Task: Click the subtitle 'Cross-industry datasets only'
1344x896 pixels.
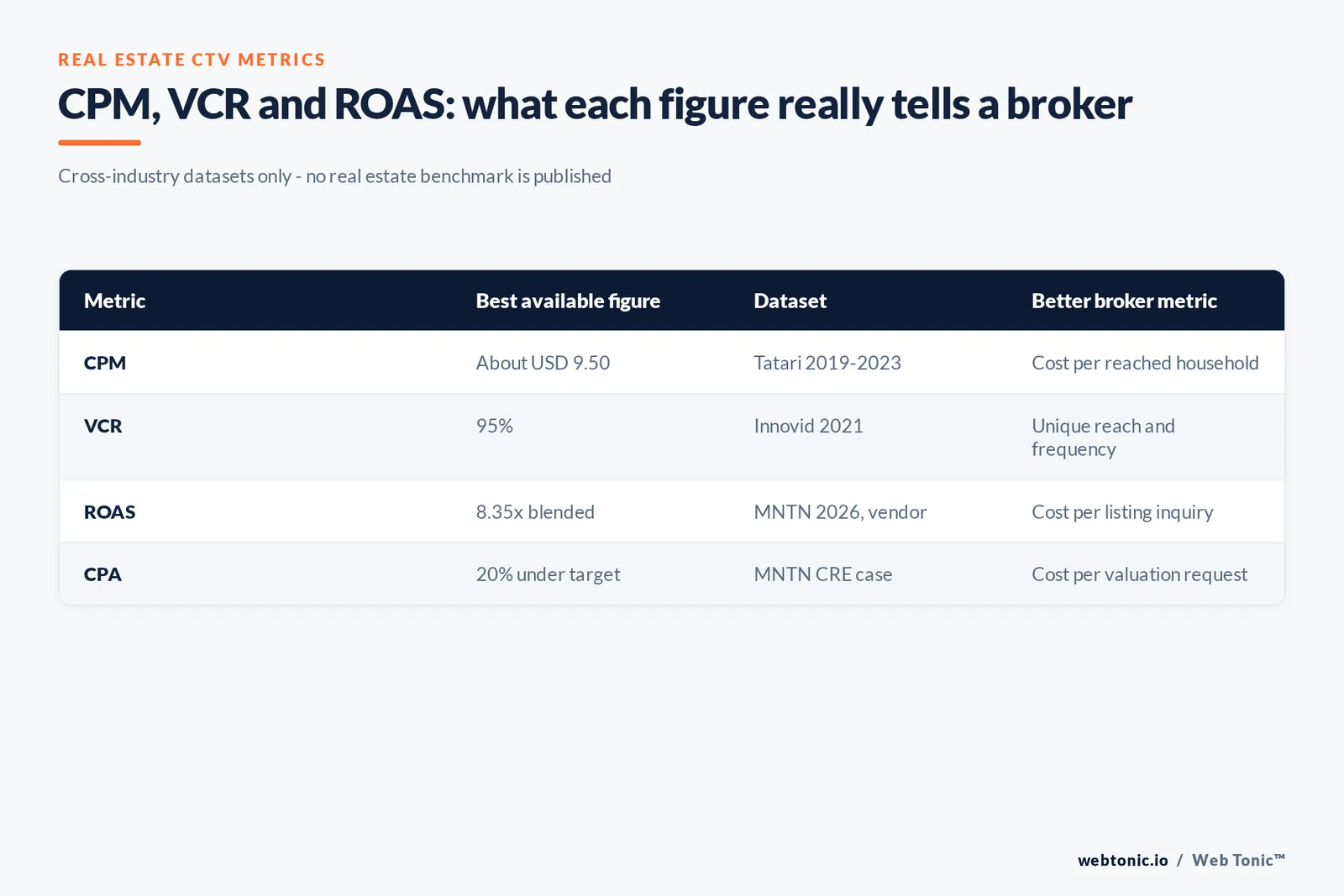Action: (334, 176)
